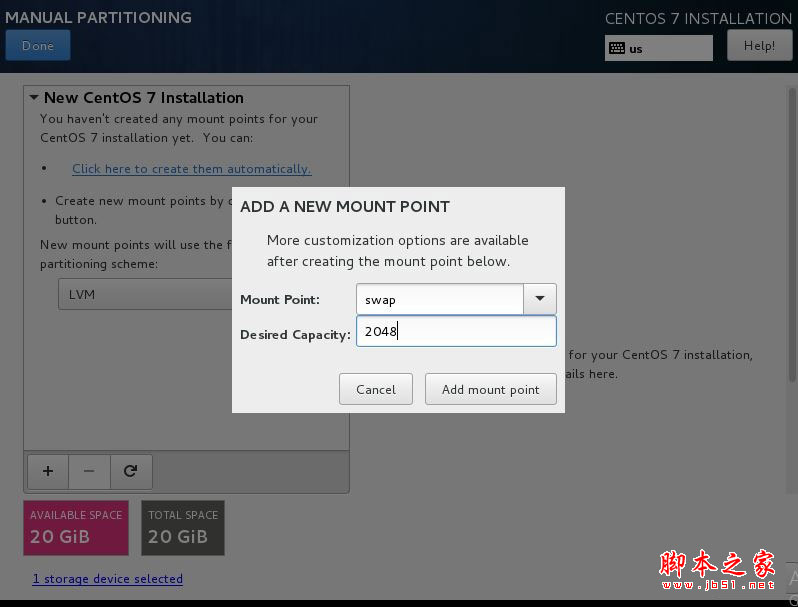The width and height of the screenshot is (798, 607).
Task: Click the pink Available Space box
Action: [76, 527]
